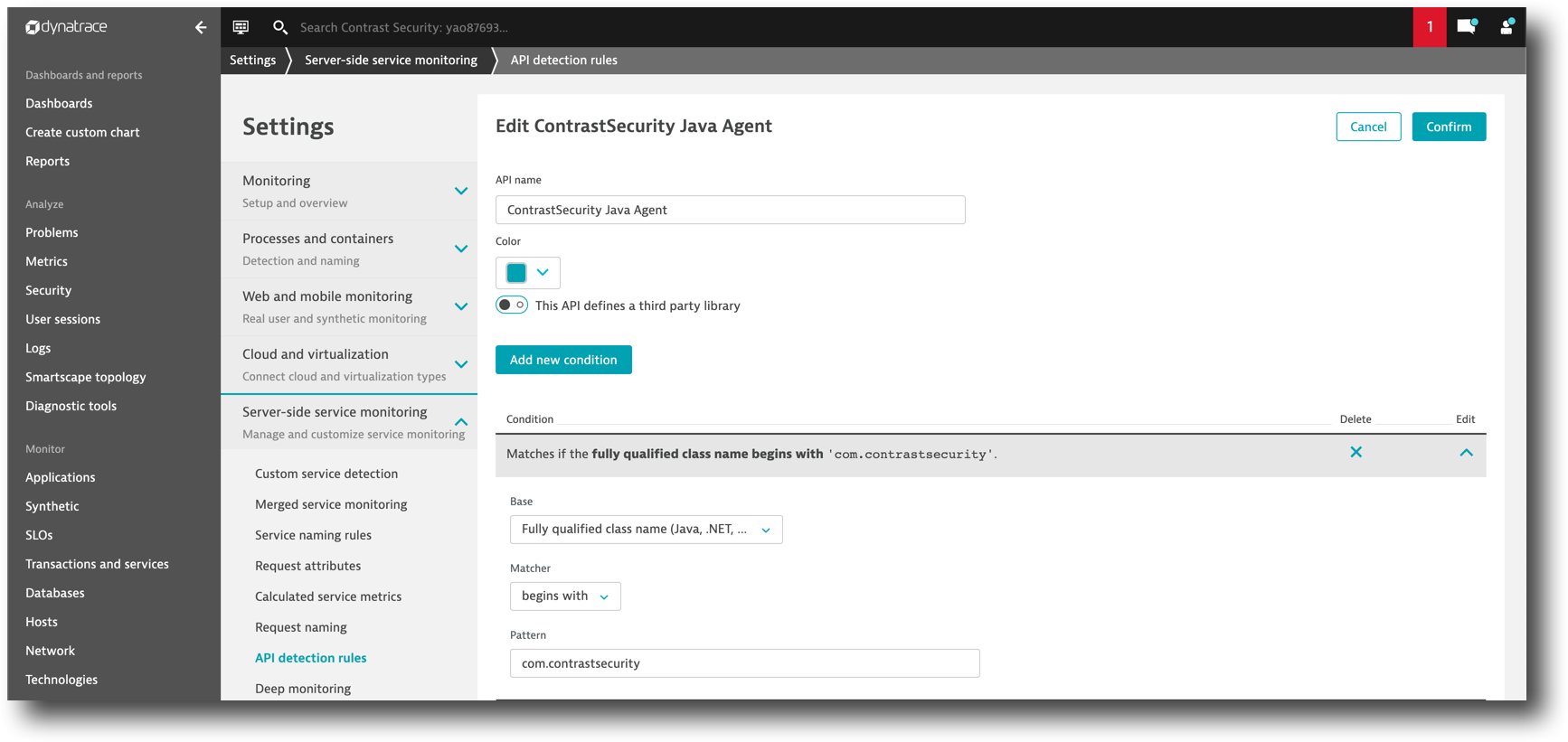
Task: Open Metrics in sidebar
Action: [46, 261]
